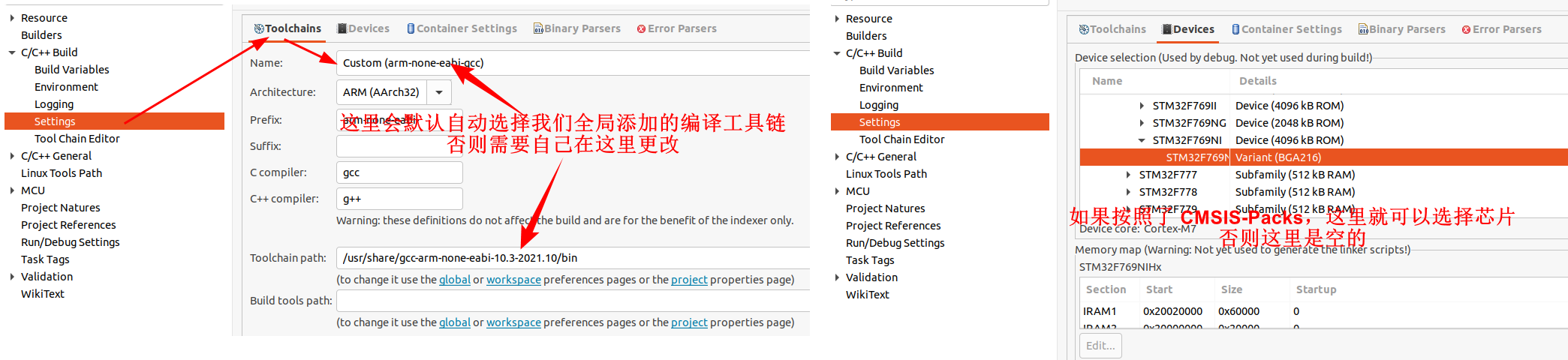Click the C compiler field
Image resolution: width=1568 pixels, height=360 pixels.
[x=399, y=172]
